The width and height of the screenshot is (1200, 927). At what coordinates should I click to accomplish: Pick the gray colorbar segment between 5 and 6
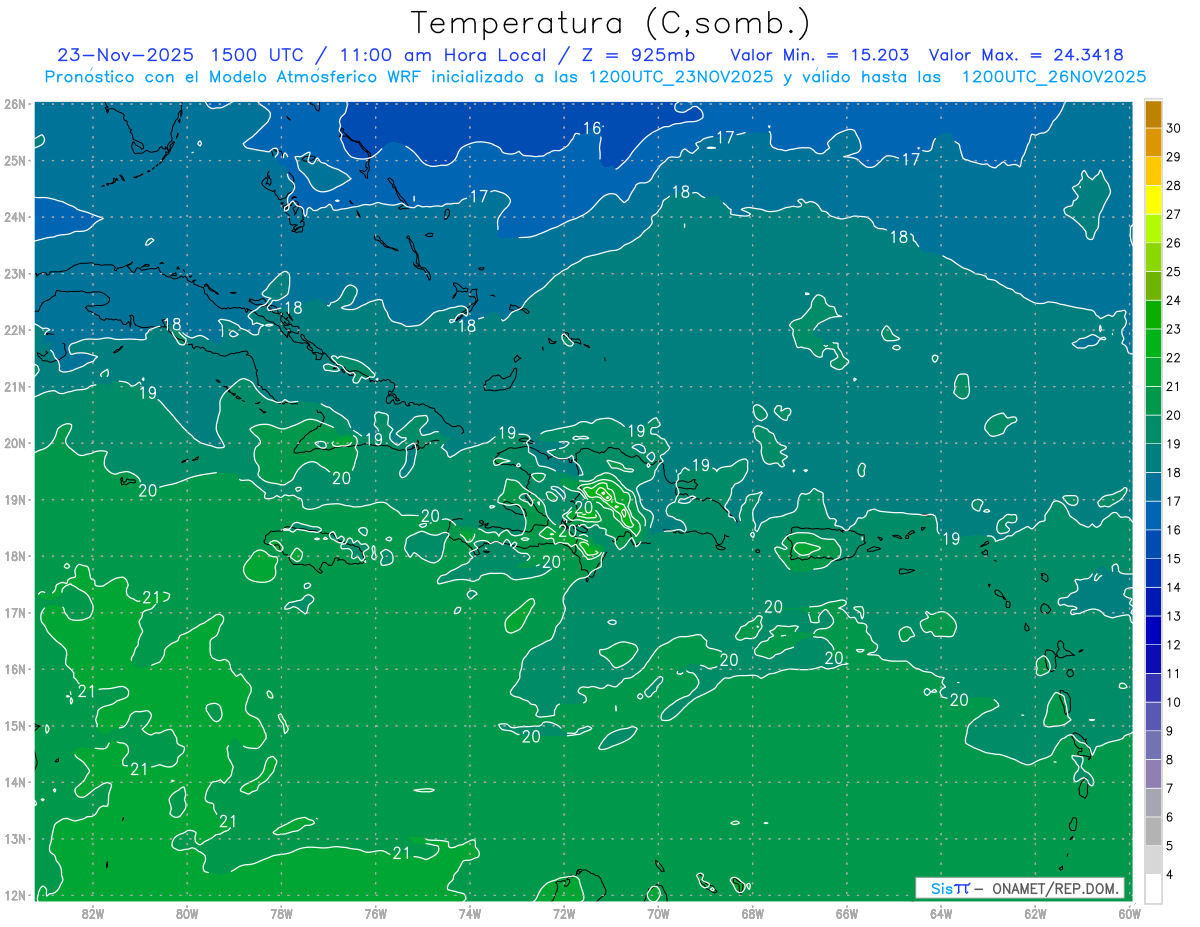[x=1153, y=831]
